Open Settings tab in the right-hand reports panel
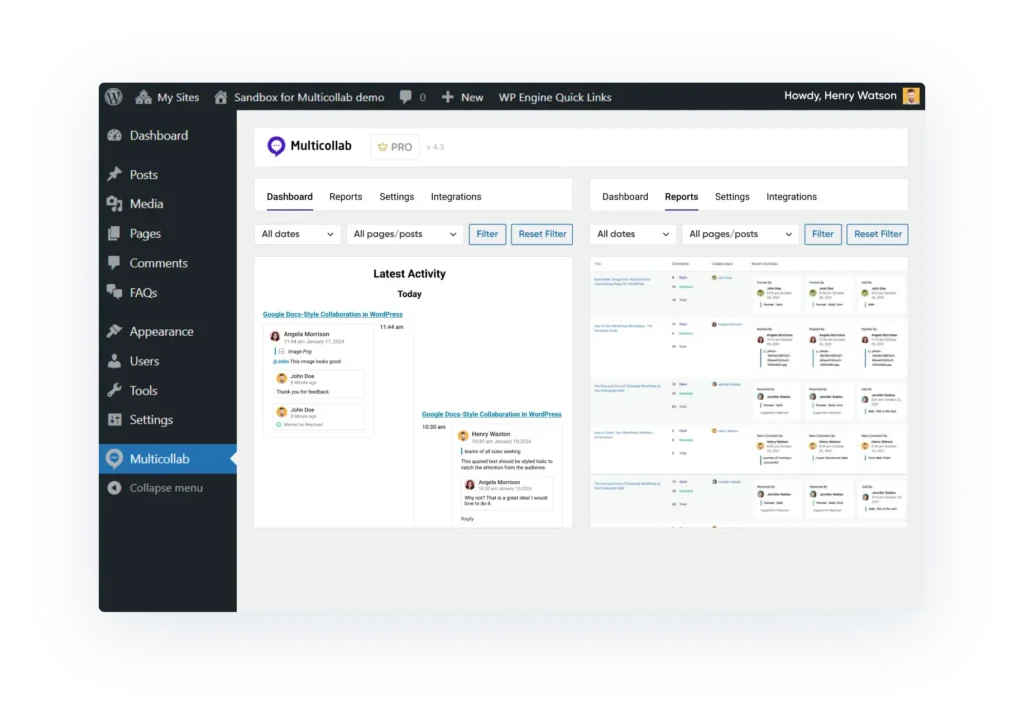 732,197
